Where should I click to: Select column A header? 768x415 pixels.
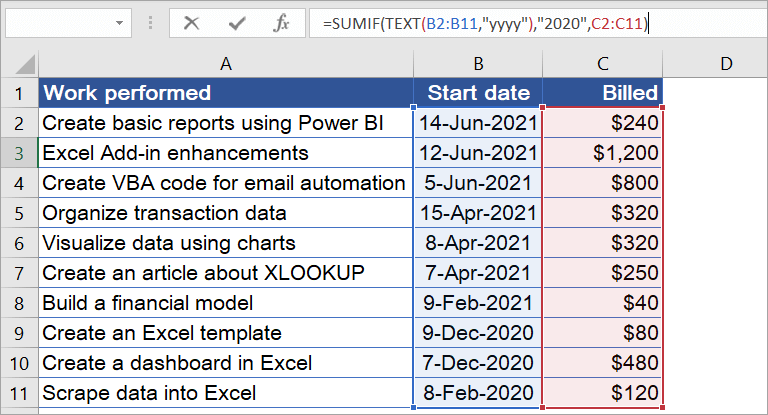(x=226, y=64)
